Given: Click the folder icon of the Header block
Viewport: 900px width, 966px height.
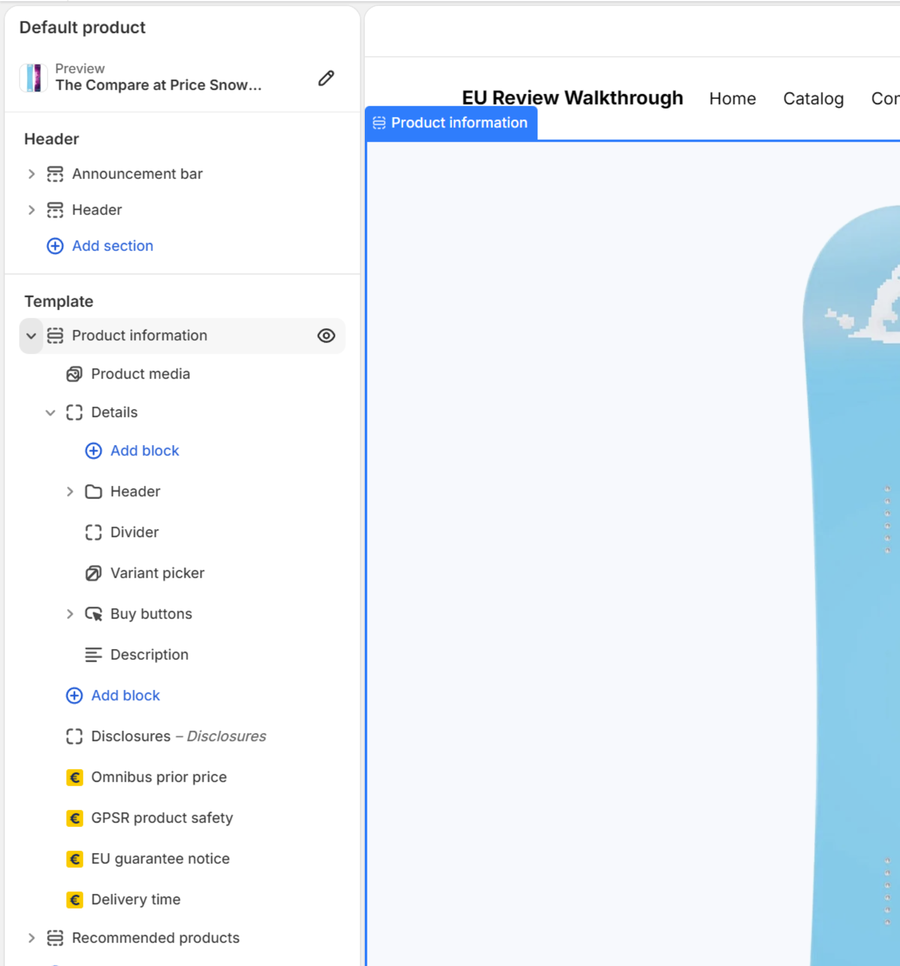Looking at the screenshot, I should coord(93,492).
